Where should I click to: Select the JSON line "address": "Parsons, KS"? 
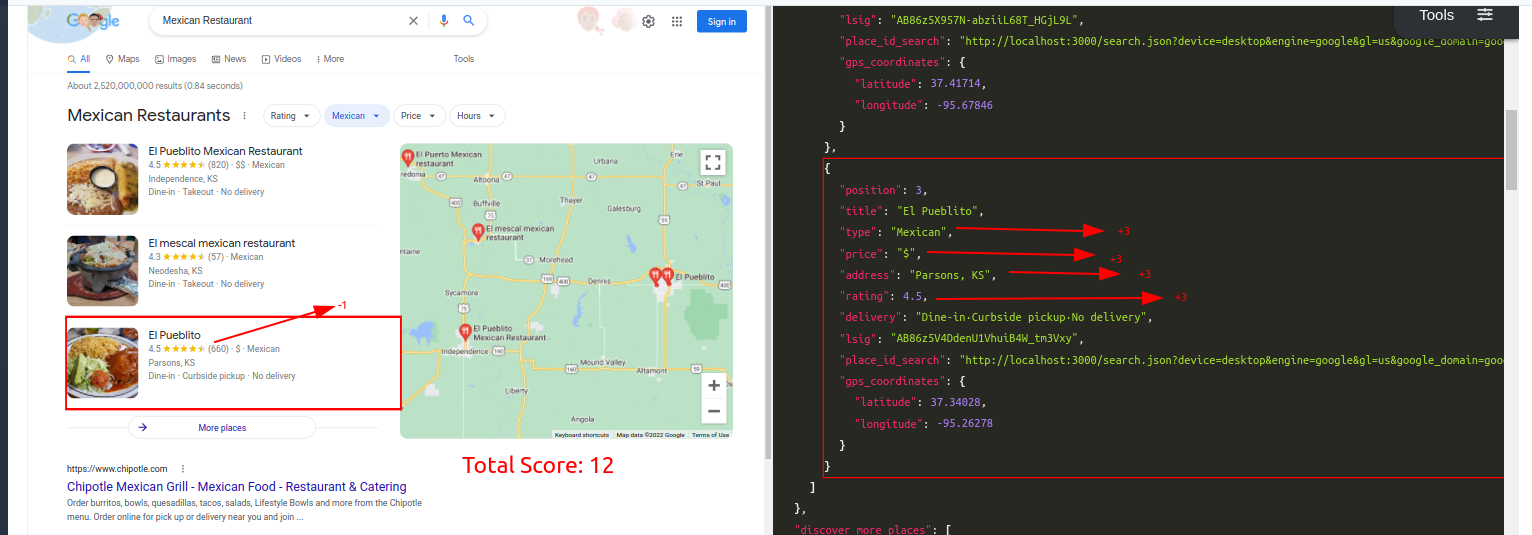[918, 275]
